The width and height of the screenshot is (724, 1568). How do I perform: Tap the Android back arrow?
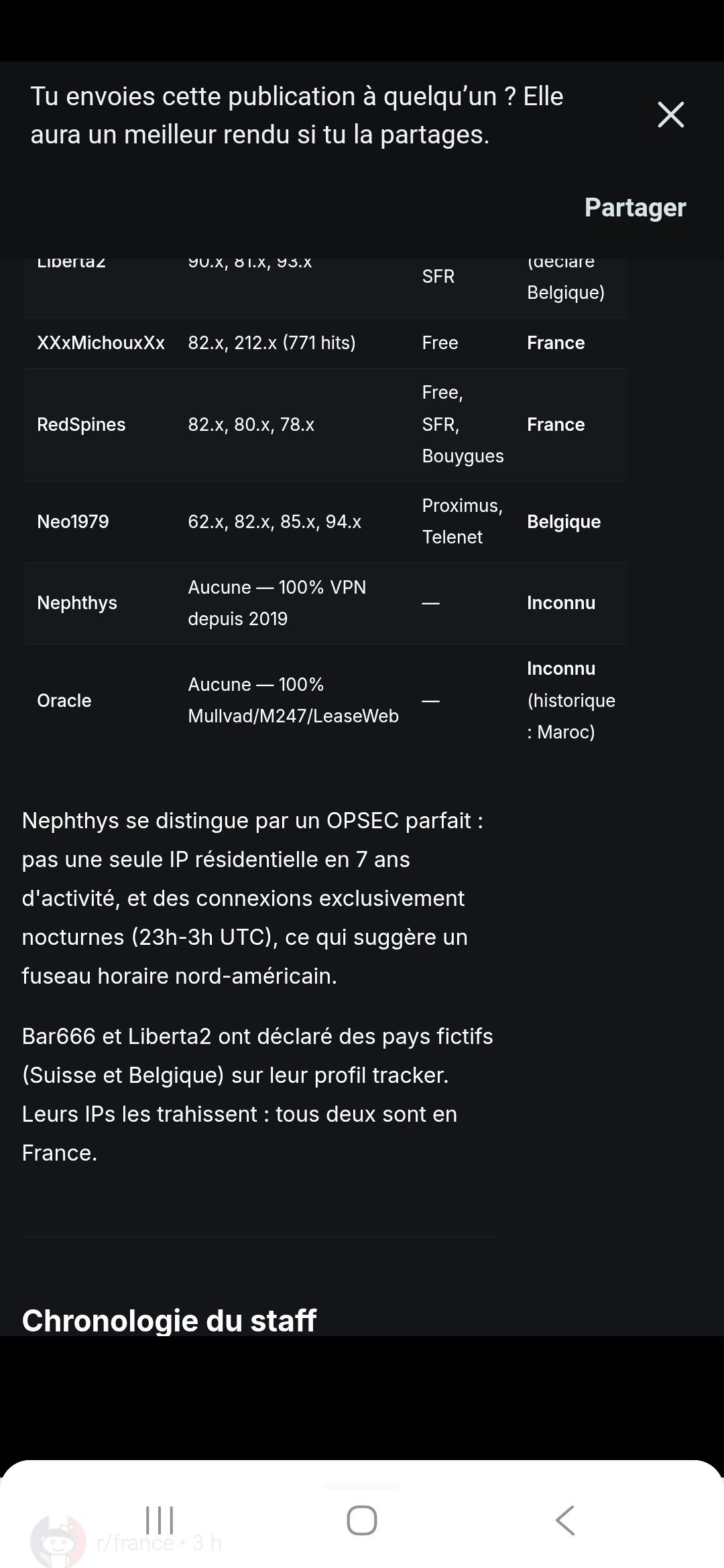(x=565, y=1520)
